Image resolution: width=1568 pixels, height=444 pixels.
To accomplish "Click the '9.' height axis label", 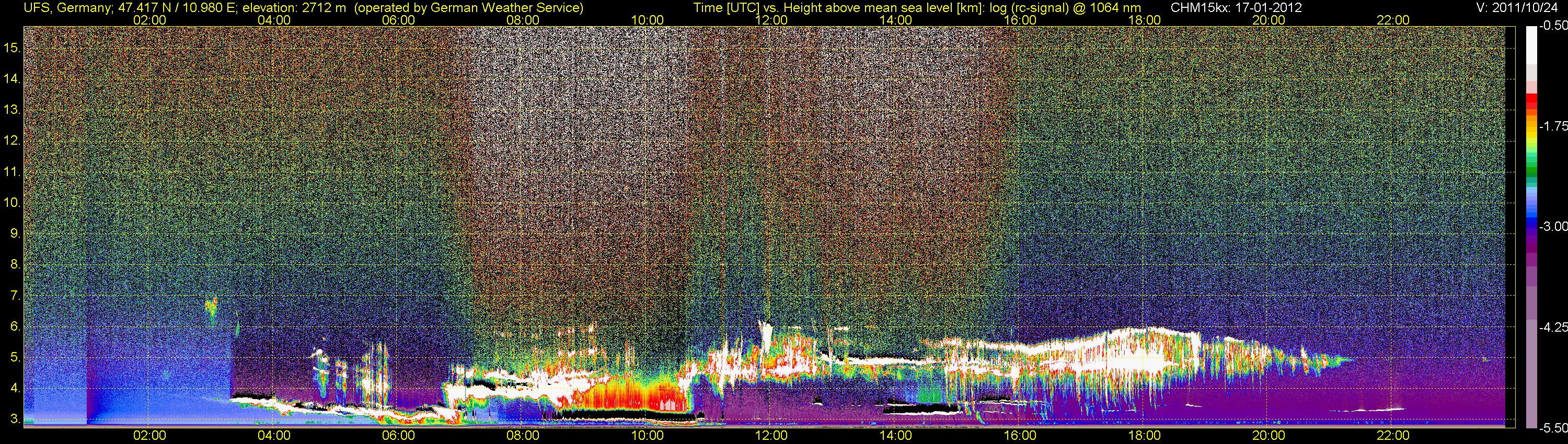I will click(x=16, y=233).
